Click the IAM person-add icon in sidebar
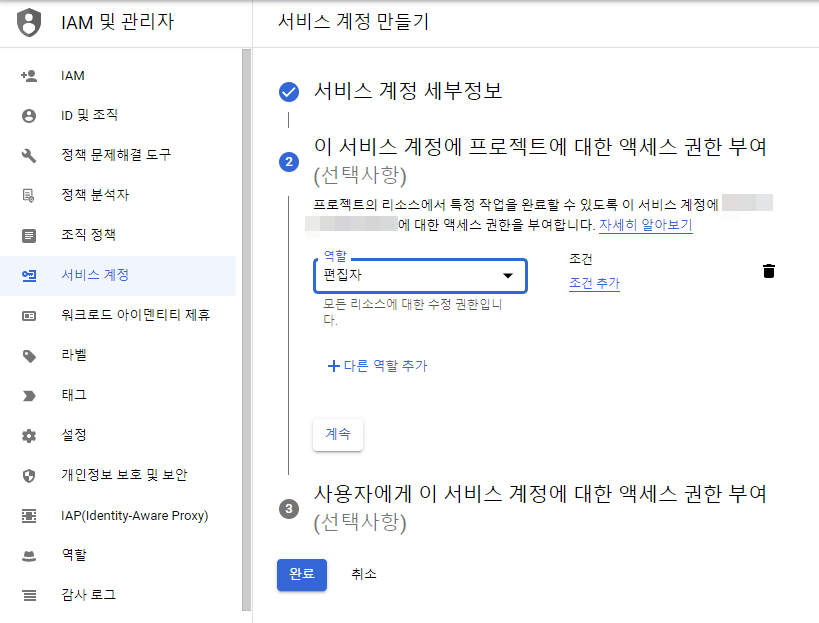The width and height of the screenshot is (819, 623). click(29, 75)
